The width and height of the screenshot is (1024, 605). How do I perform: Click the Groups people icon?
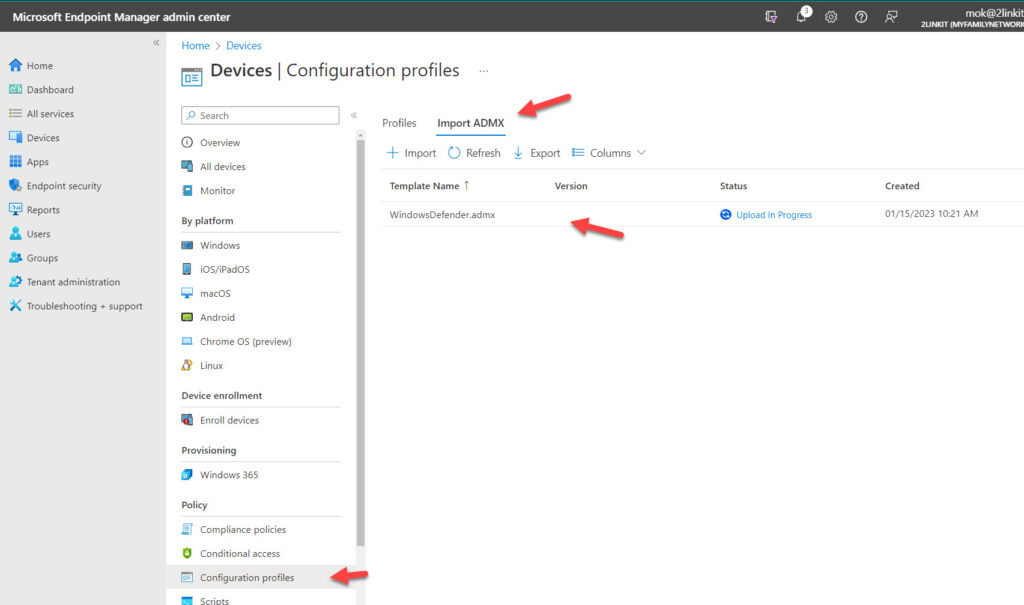(15, 257)
